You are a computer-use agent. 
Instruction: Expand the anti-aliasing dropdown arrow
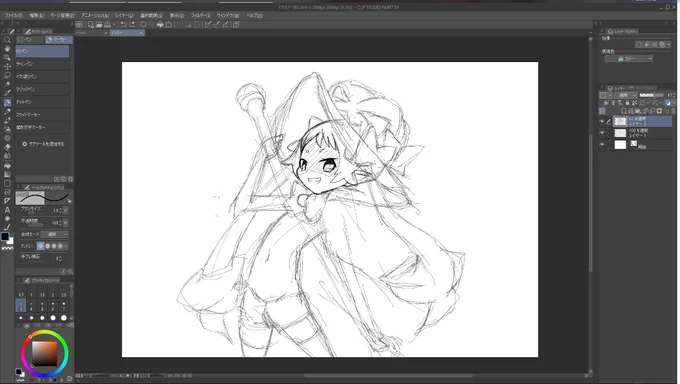tap(65, 246)
